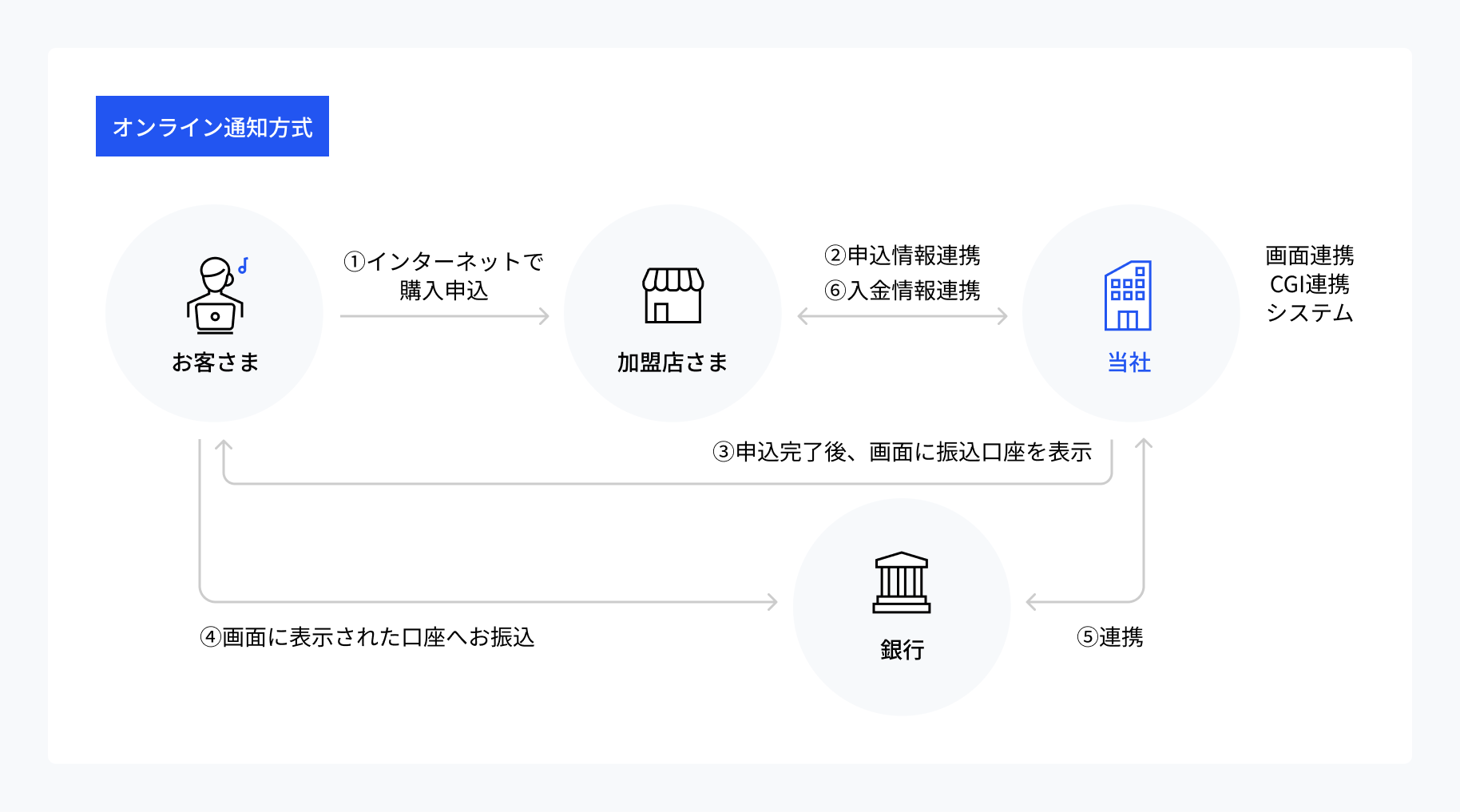
Task: Click the CGI連携 text line
Action: coord(1310,284)
